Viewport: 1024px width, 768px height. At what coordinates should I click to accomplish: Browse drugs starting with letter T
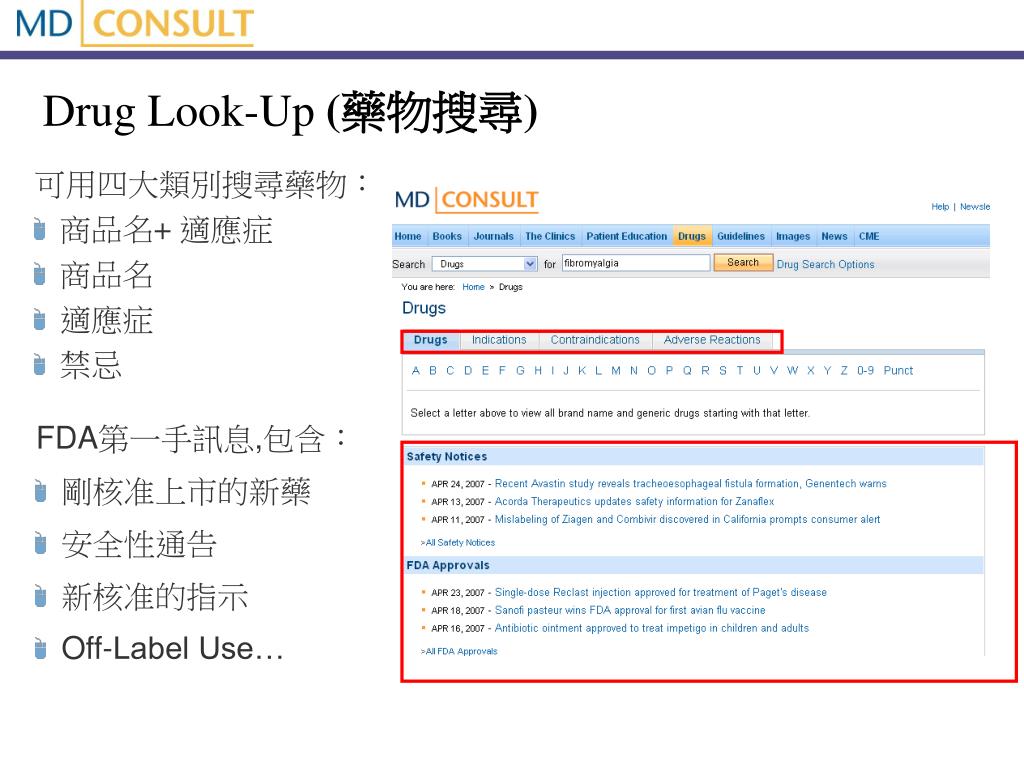point(740,371)
